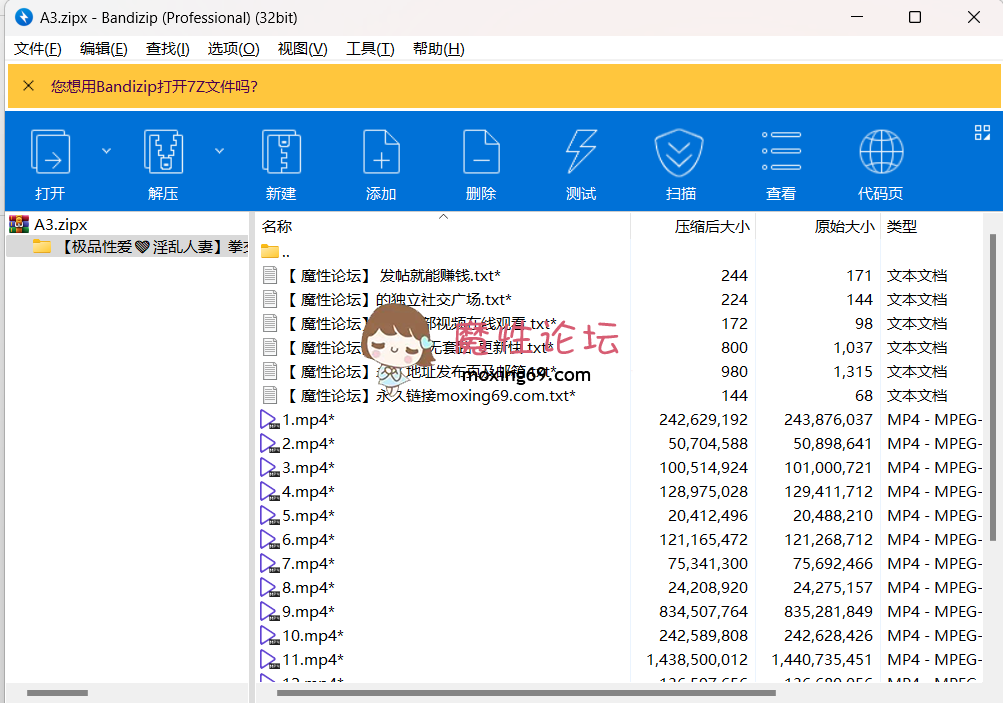Start the 扫描 (Scan) shield tool
This screenshot has height=703, width=1003.
pos(679,152)
